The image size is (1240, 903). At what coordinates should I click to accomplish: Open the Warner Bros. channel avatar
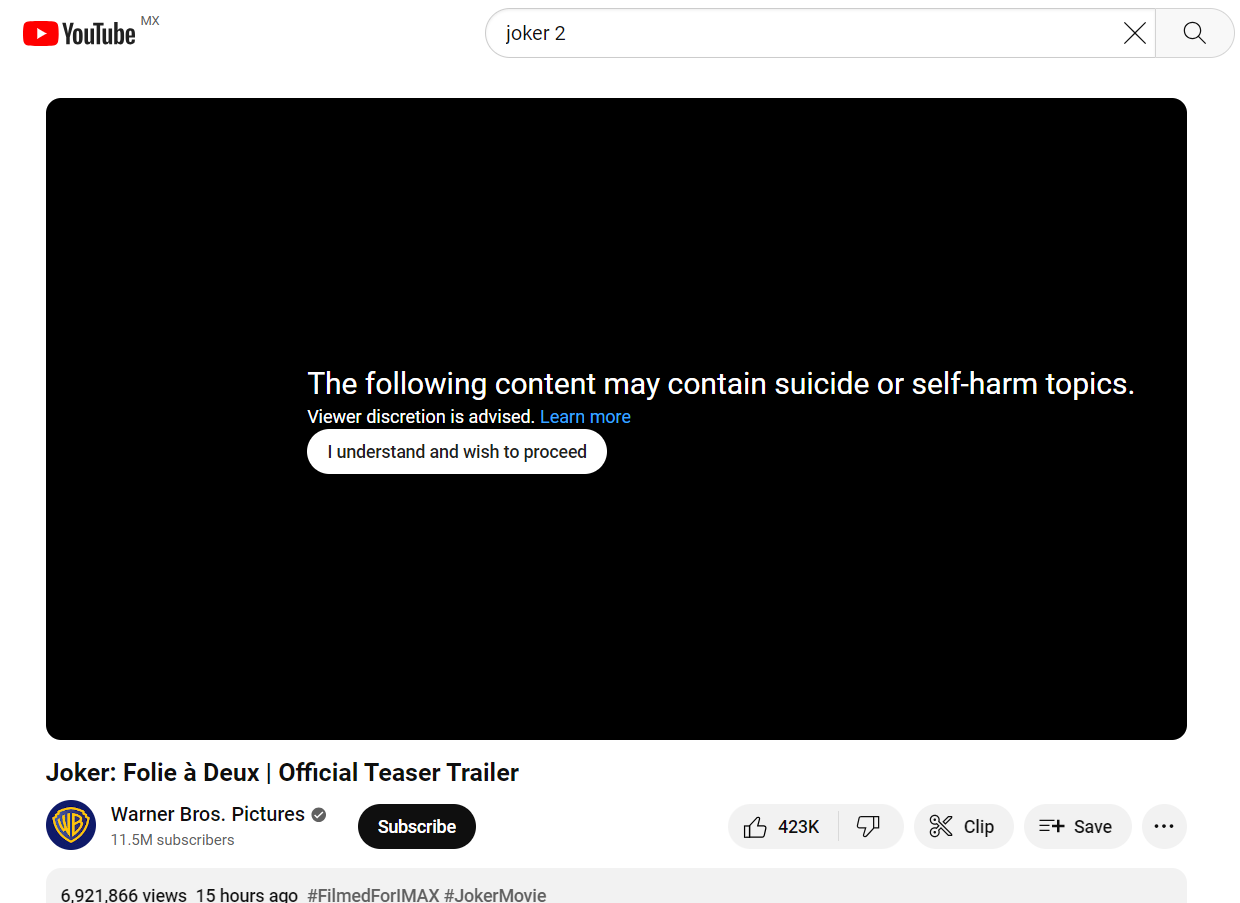pyautogui.click(x=71, y=826)
